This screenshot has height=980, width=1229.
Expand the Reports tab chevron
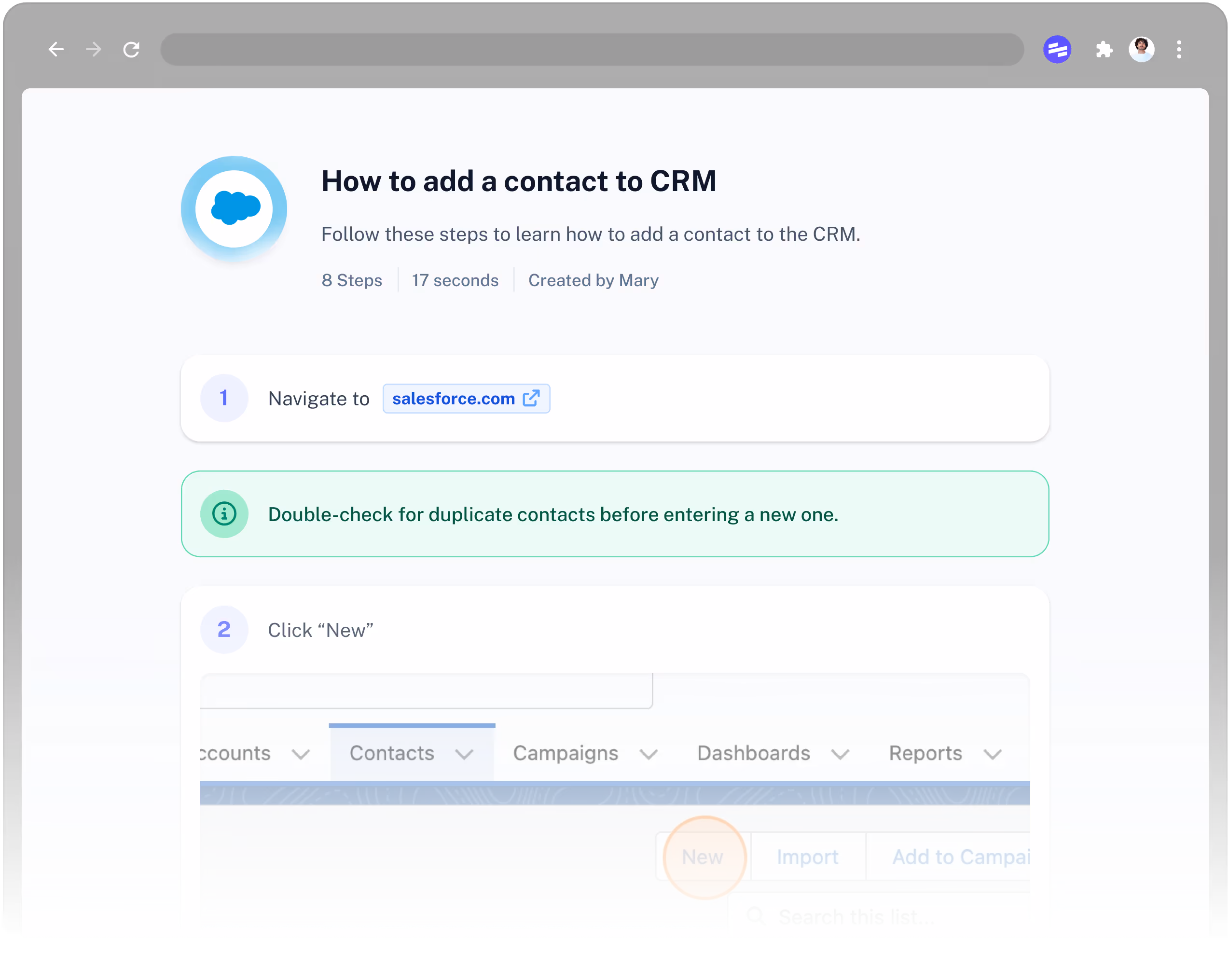point(993,754)
